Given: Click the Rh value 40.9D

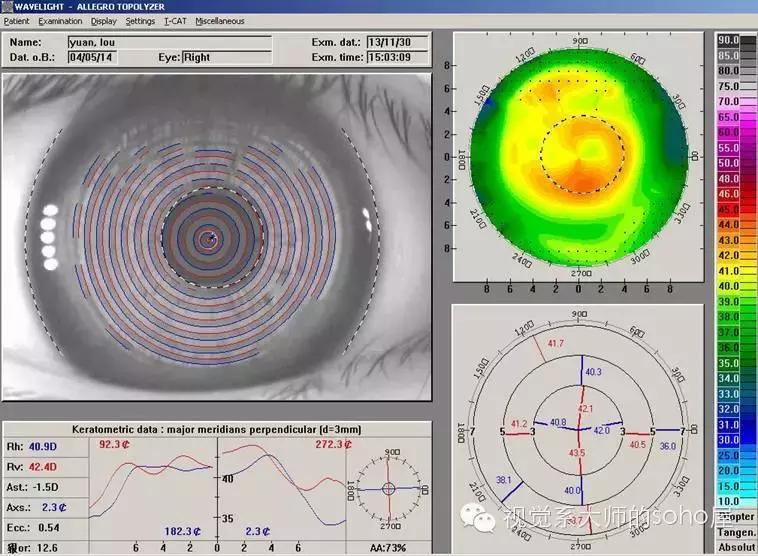Looking at the screenshot, I should pyautogui.click(x=43, y=447).
